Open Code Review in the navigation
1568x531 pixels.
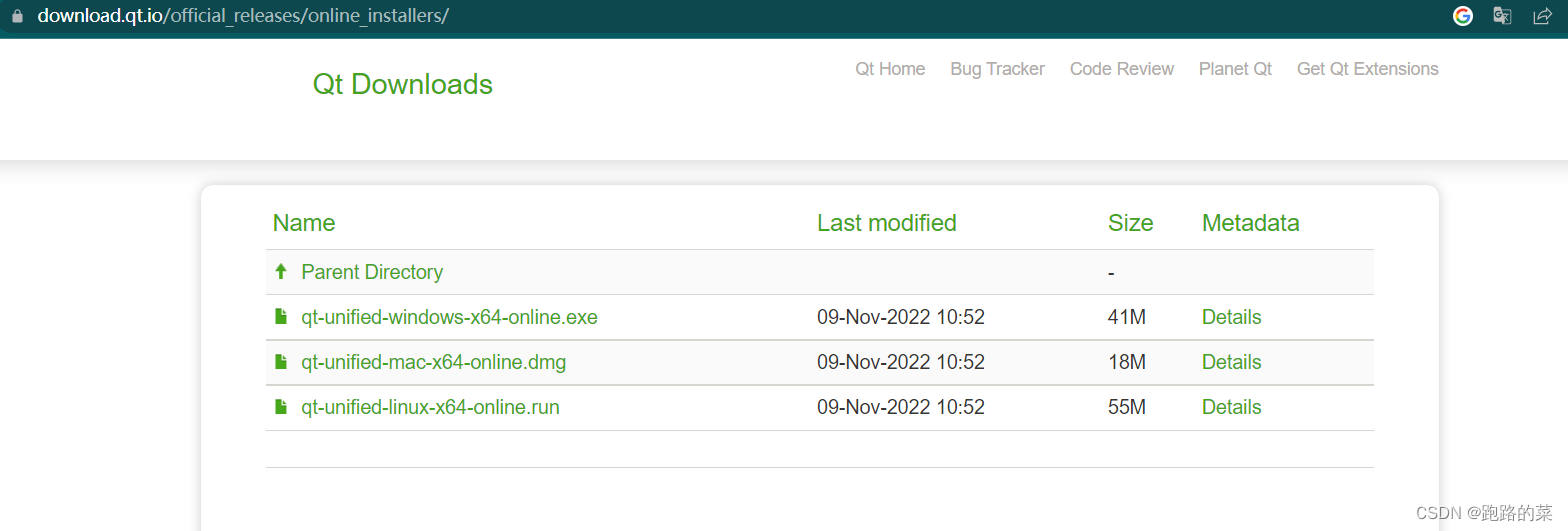(x=1122, y=69)
